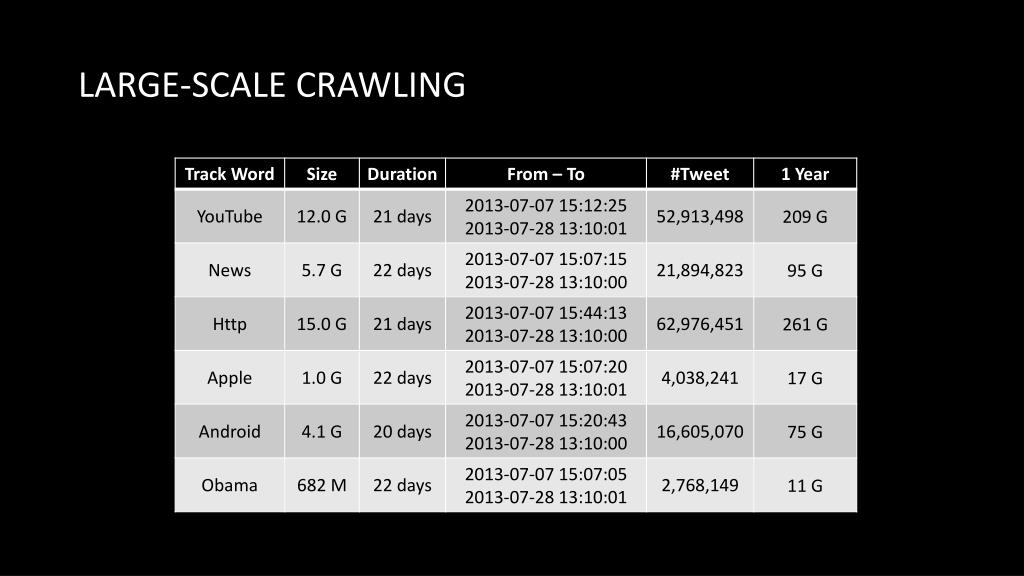Select the Http track word cell
1024x576 pixels.
(229, 324)
